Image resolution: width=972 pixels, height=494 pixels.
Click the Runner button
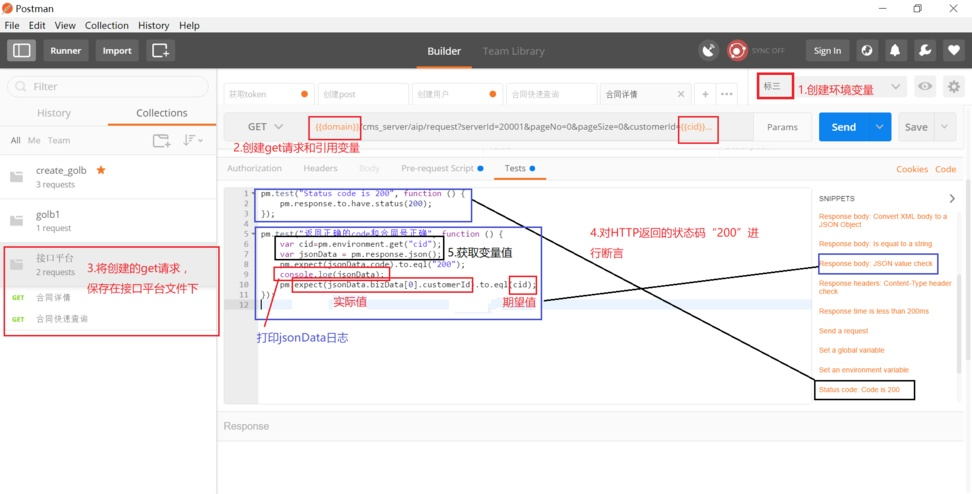[x=66, y=50]
